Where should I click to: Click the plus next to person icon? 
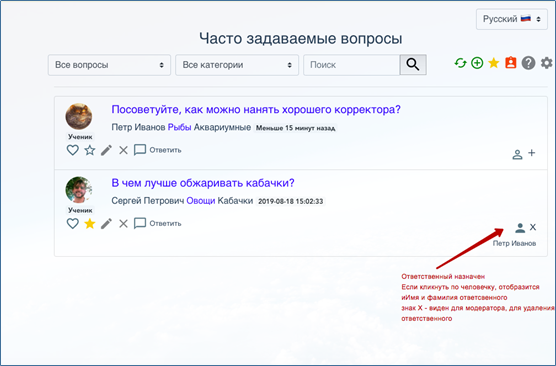[x=532, y=153]
